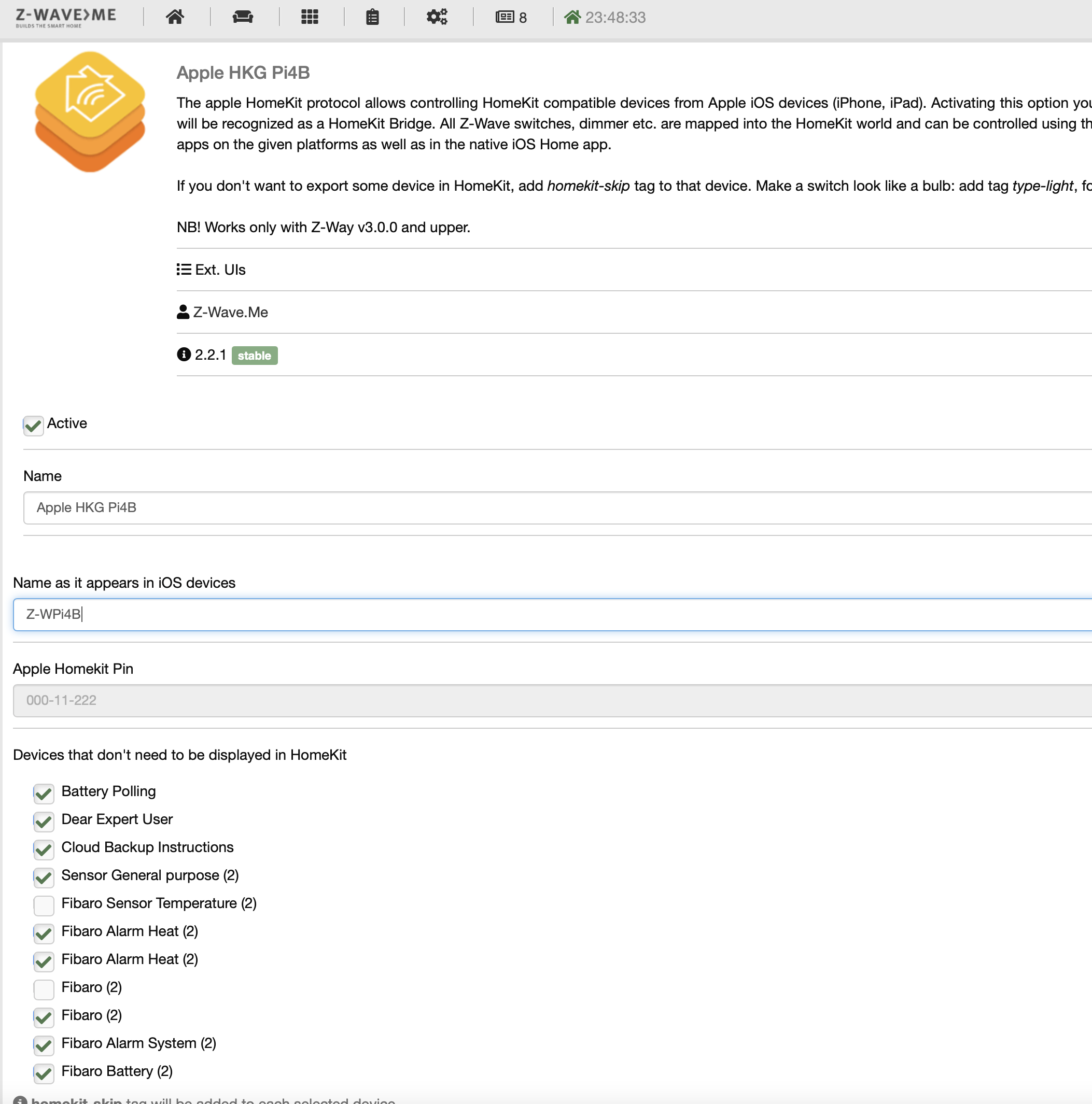This screenshot has width=1092, height=1104.
Task: Open notifications icon showing 8
Action: (511, 17)
